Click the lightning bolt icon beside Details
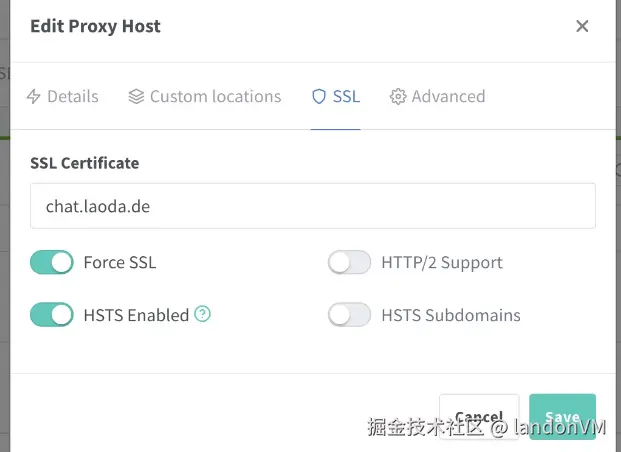Viewport: 621px width, 452px height. pyautogui.click(x=33, y=97)
